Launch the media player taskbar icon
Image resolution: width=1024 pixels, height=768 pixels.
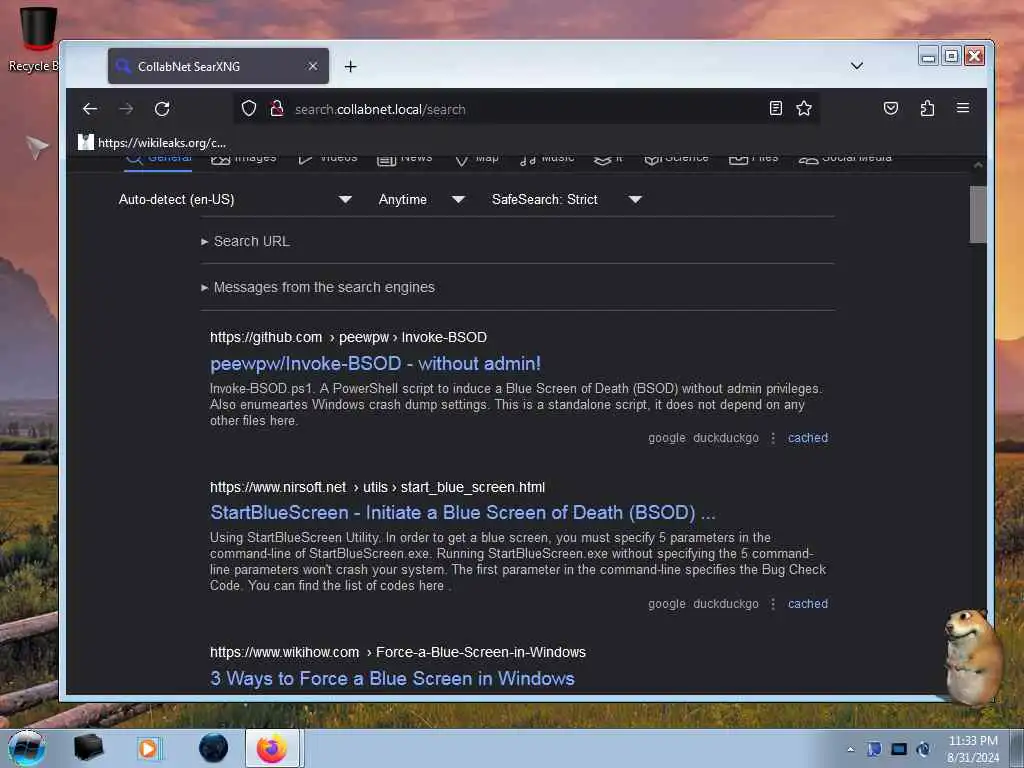coord(148,748)
